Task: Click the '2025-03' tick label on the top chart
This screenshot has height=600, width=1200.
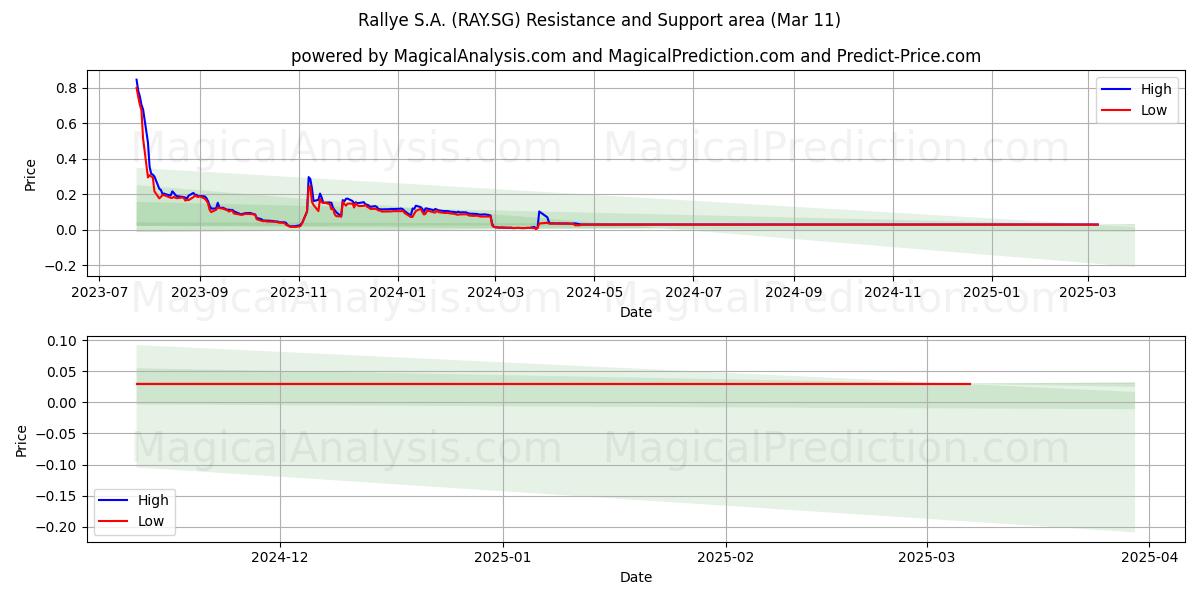Action: (x=1088, y=292)
